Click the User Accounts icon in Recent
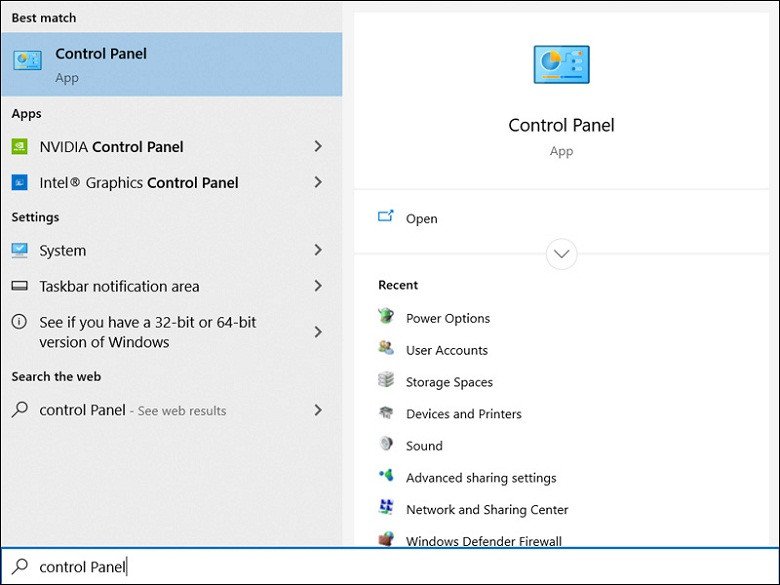This screenshot has height=585, width=780. pyautogui.click(x=386, y=349)
